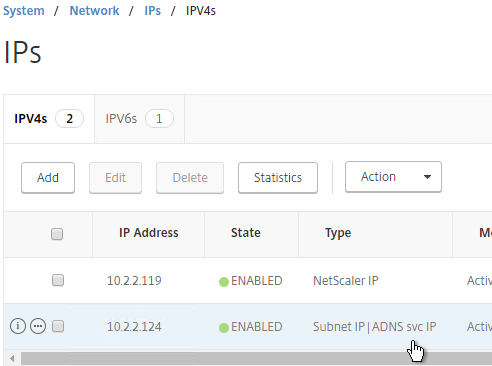Screen dimensions: 492x366
Task: Select the IPV4s tab
Action: 49,119
